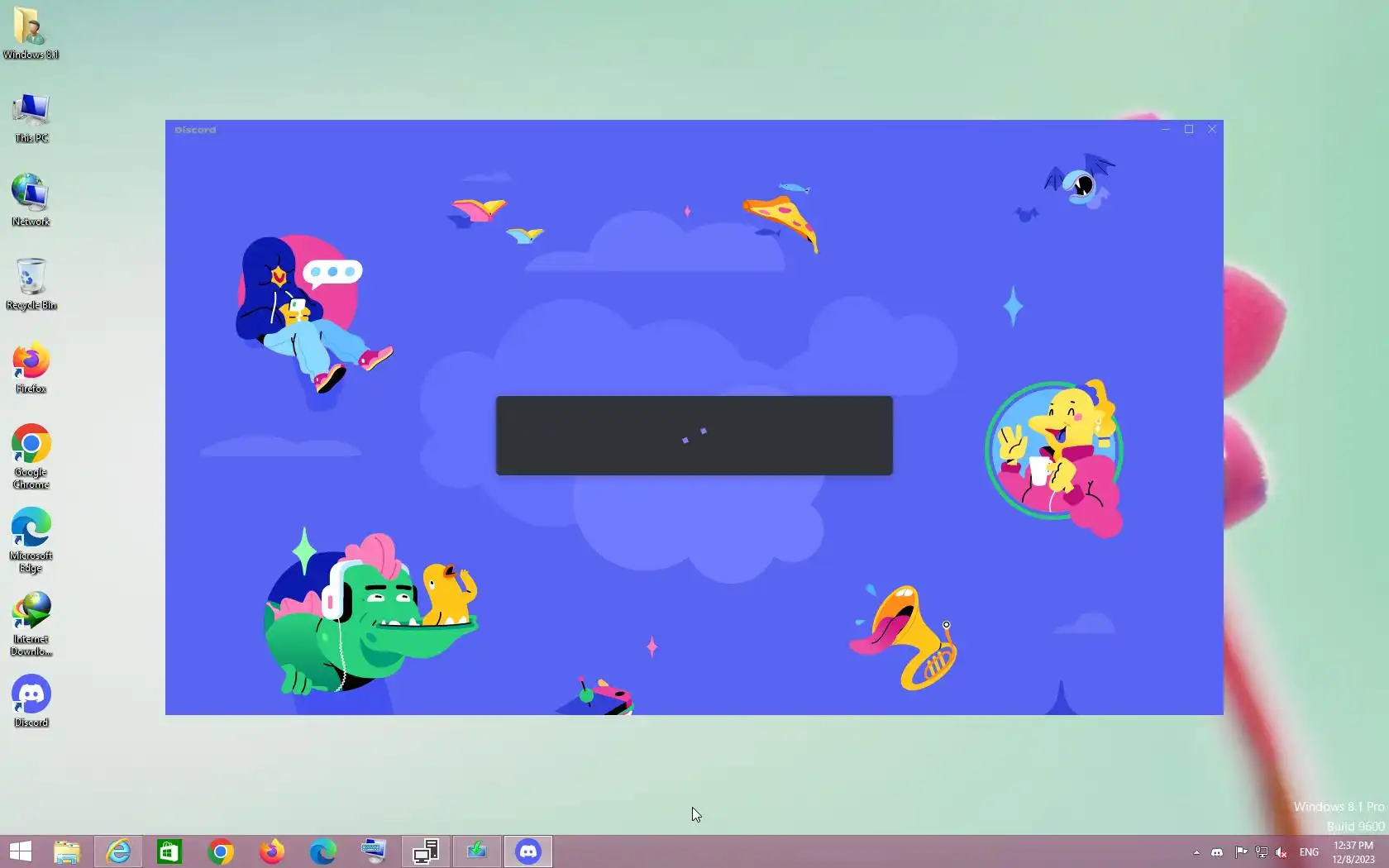1389x868 pixels.
Task: Open Internet Download Manager desktop shortcut
Action: 31,623
